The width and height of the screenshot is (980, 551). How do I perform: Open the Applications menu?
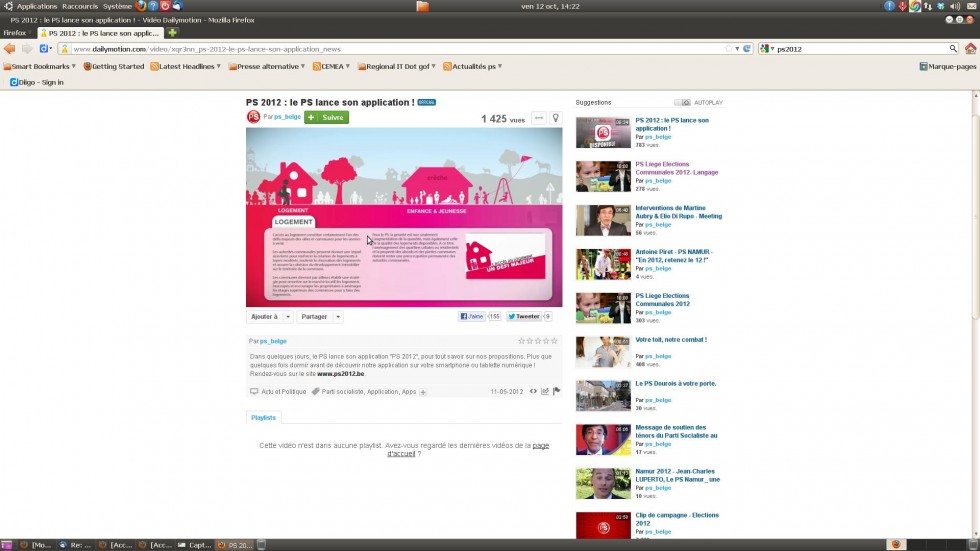pyautogui.click(x=36, y=6)
